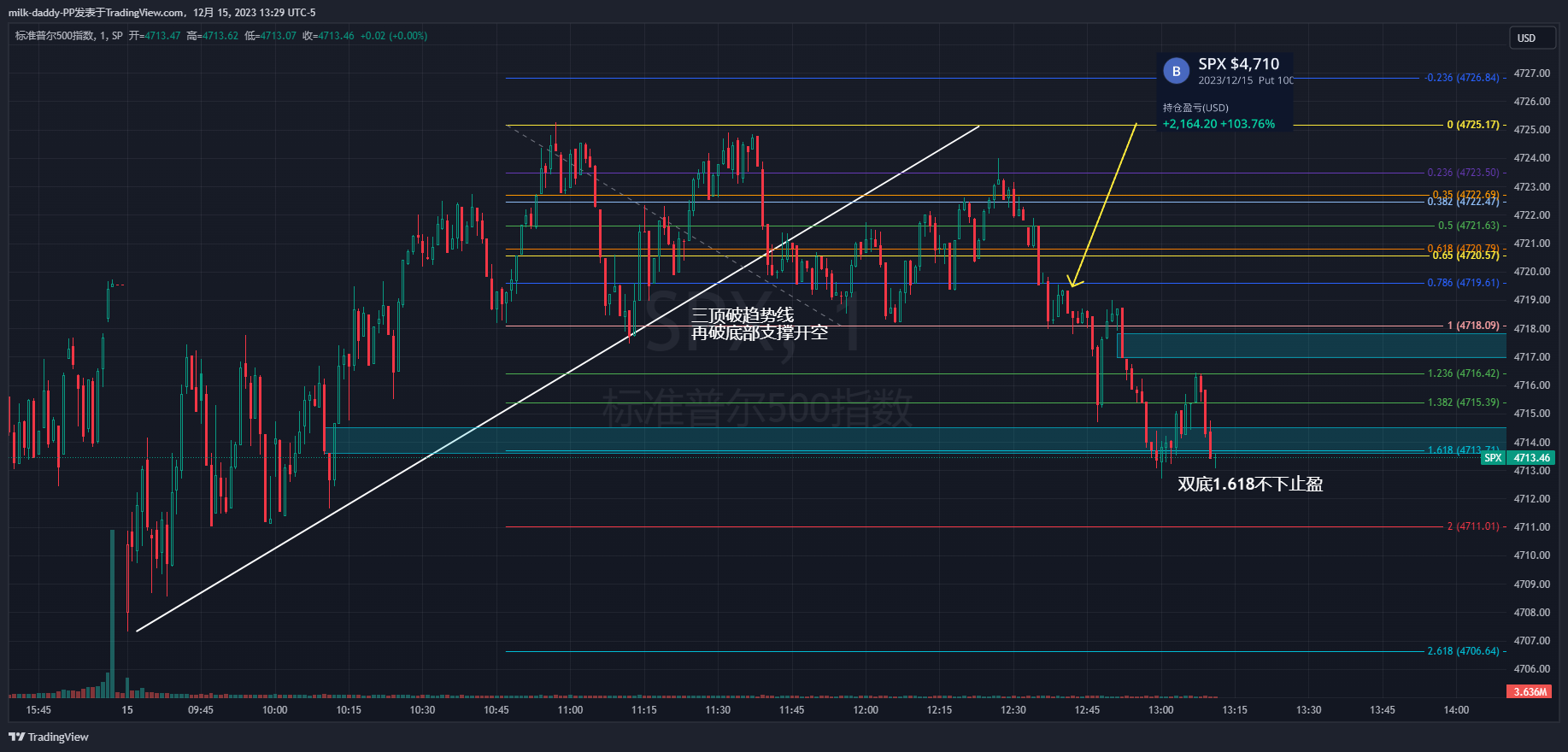1568x752 pixels.
Task: Click the 13:00 label on time axis
Action: point(1160,710)
